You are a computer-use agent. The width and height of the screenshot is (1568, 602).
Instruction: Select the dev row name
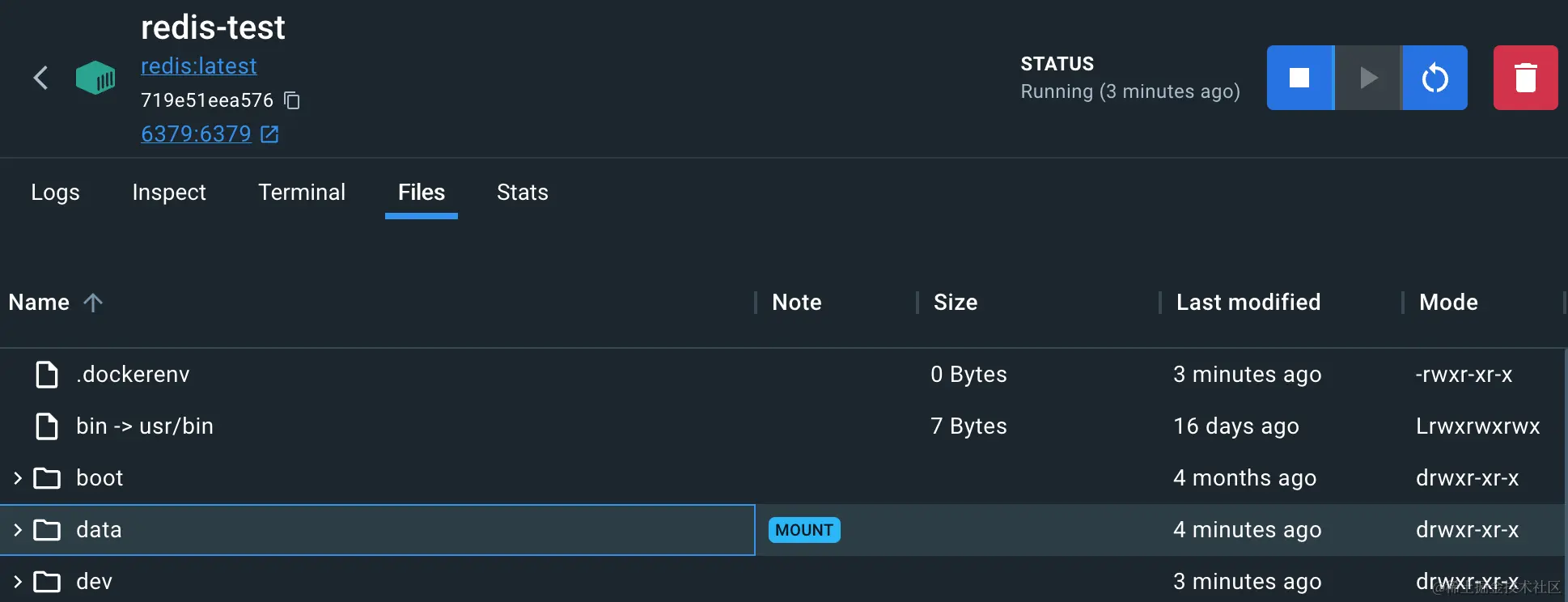(94, 581)
